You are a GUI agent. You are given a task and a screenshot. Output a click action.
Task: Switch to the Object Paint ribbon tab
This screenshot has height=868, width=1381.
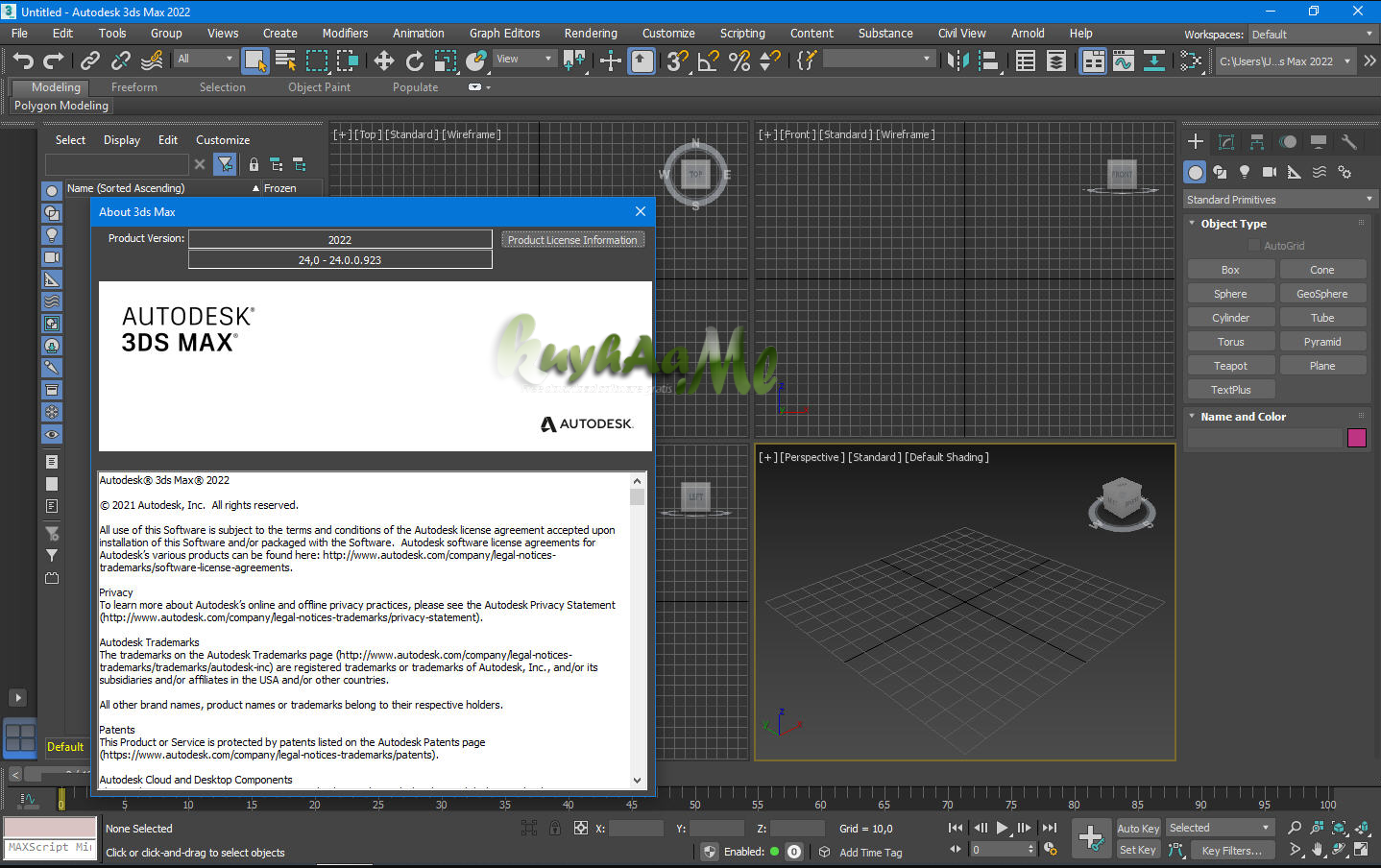coord(319,87)
